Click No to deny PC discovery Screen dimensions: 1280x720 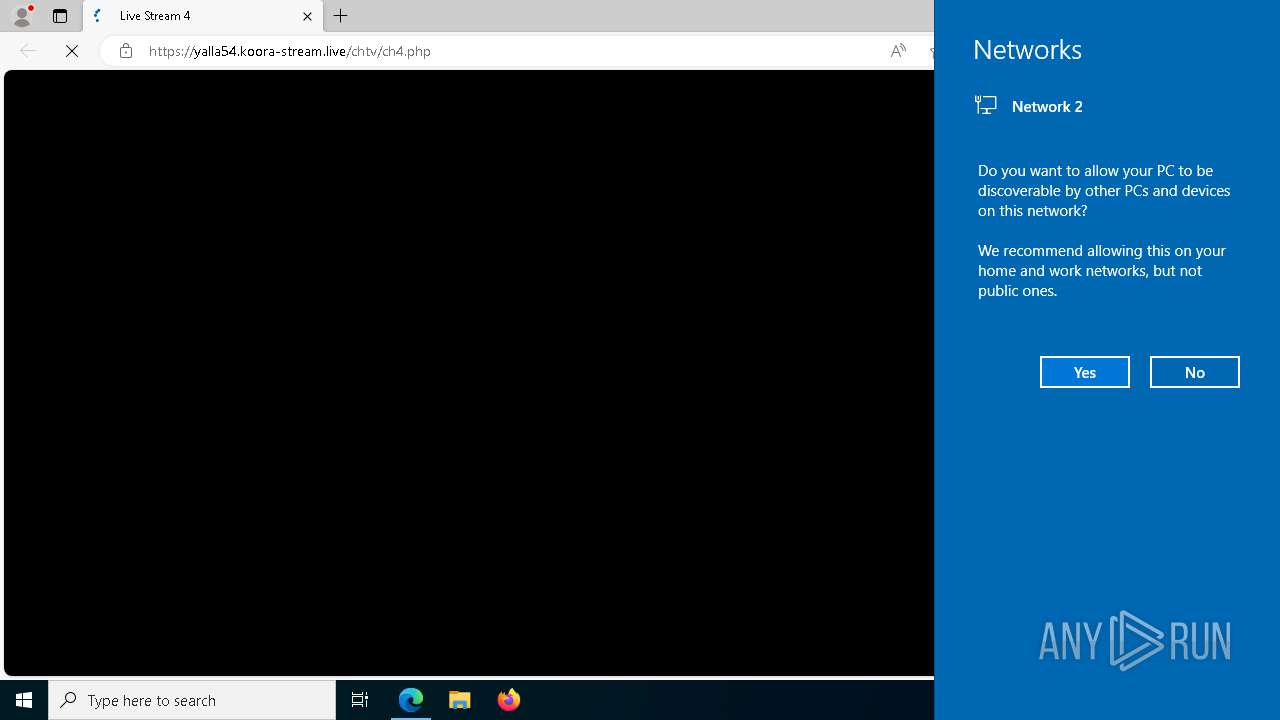click(1195, 372)
